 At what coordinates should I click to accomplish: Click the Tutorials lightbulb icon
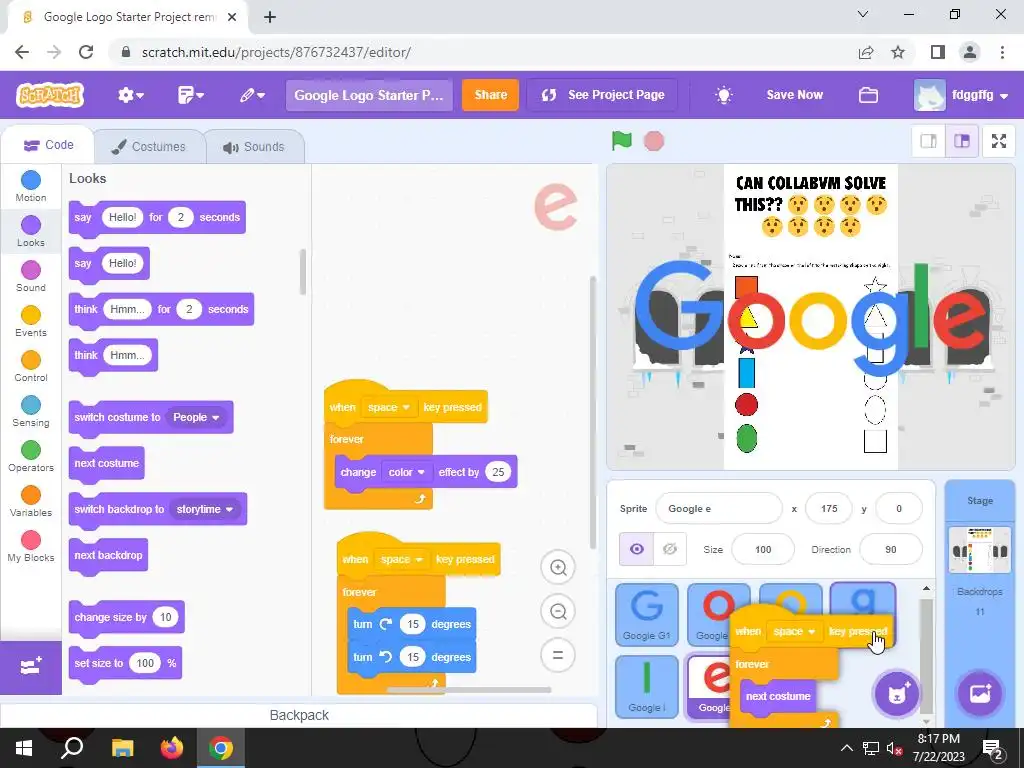[x=723, y=95]
